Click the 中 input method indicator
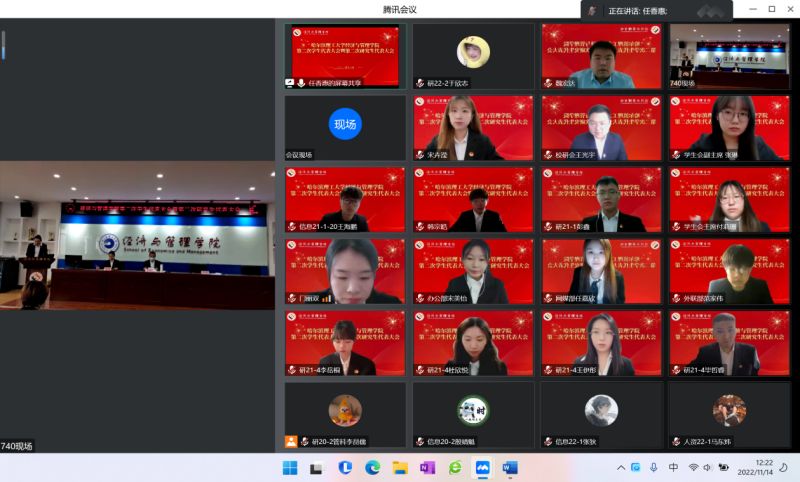 coord(673,468)
